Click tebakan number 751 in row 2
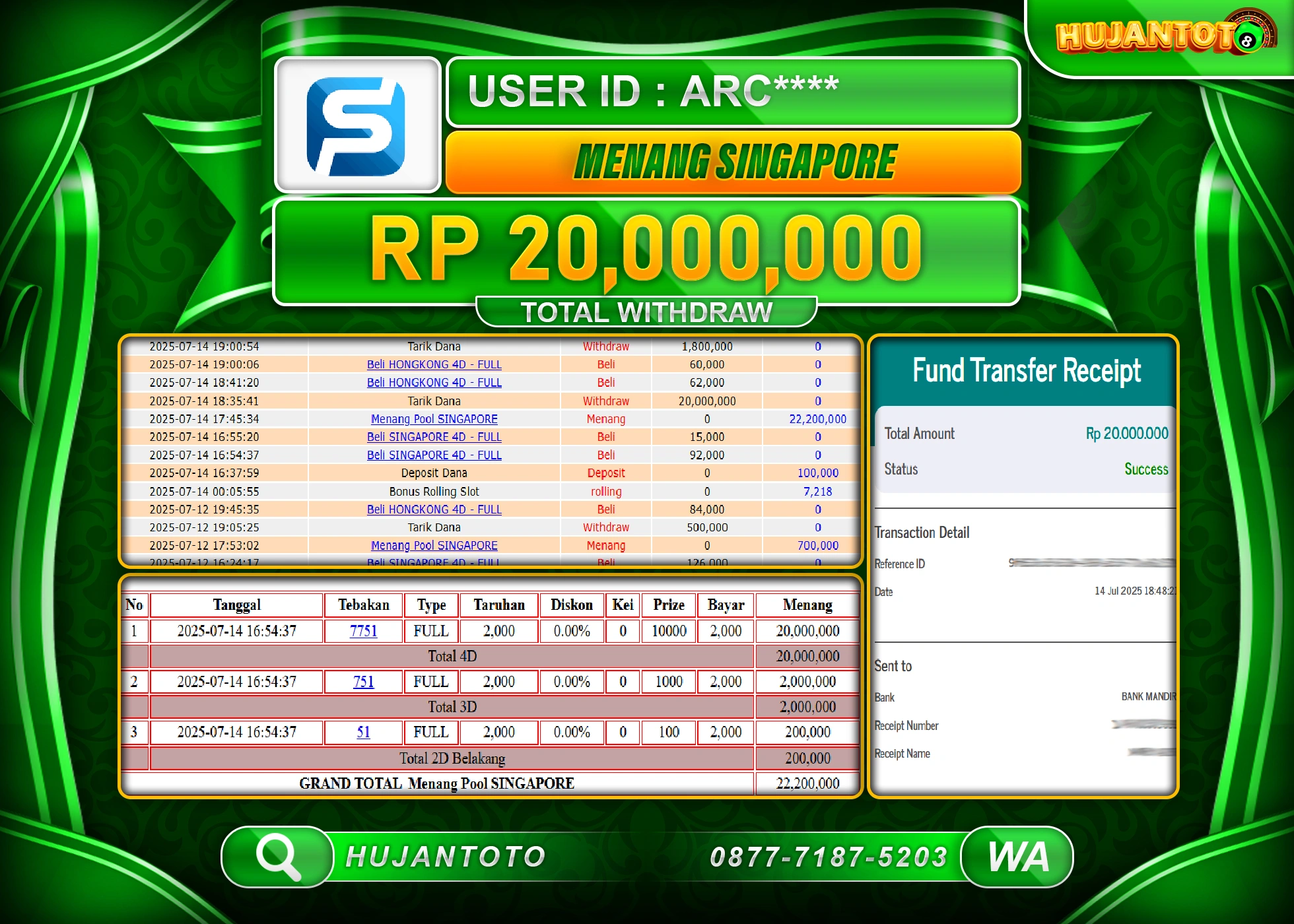Screen dimensions: 1294x924 [362, 682]
